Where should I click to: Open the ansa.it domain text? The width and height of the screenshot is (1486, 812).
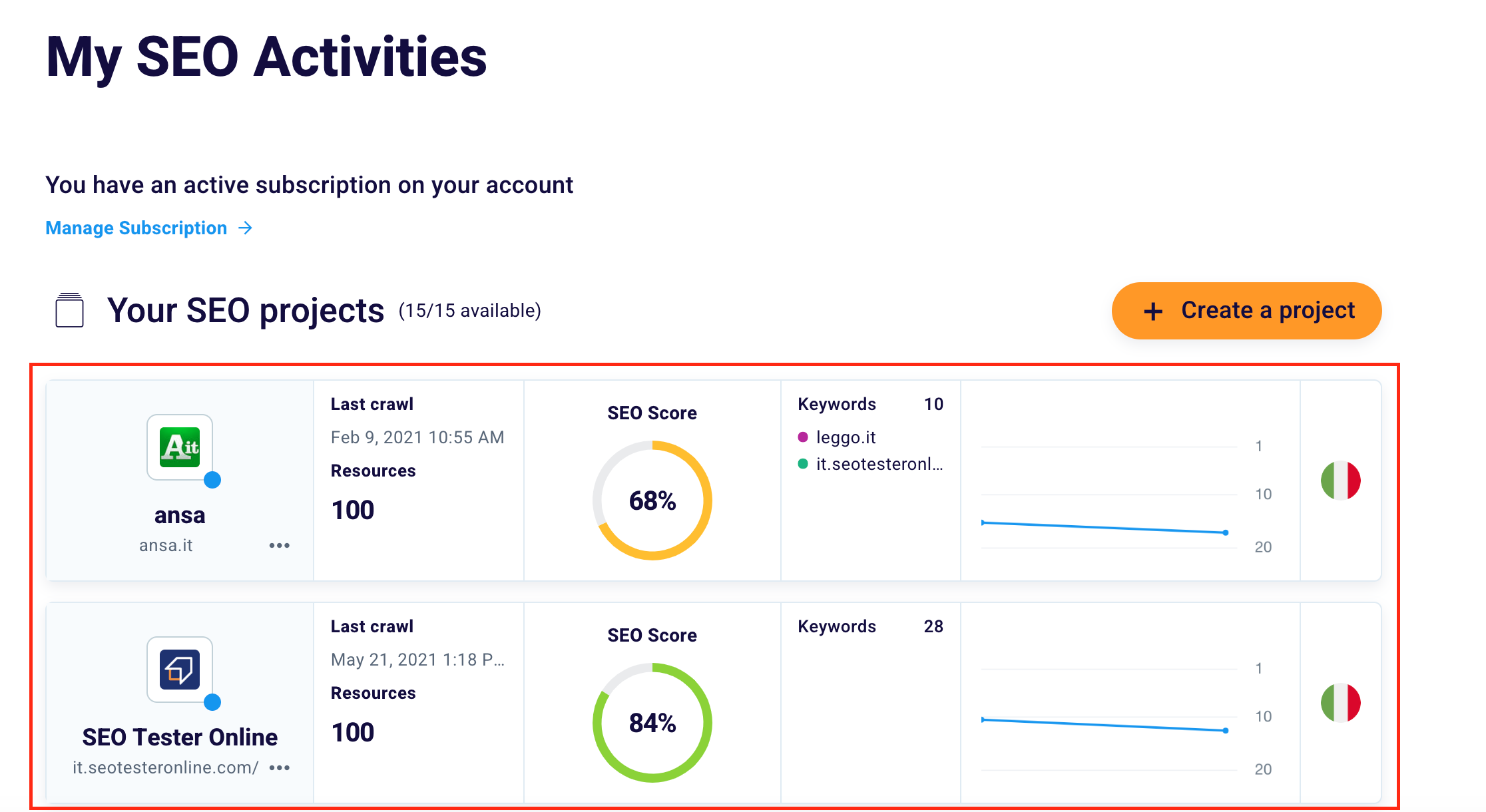pyautogui.click(x=166, y=546)
